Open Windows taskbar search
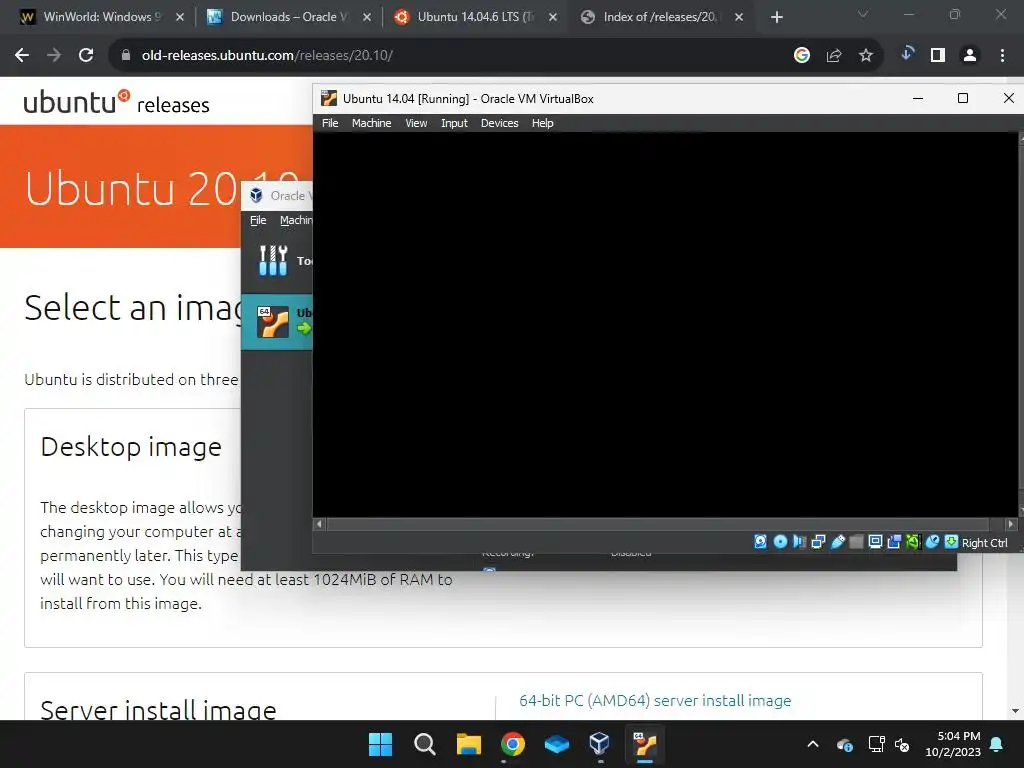 pos(424,744)
